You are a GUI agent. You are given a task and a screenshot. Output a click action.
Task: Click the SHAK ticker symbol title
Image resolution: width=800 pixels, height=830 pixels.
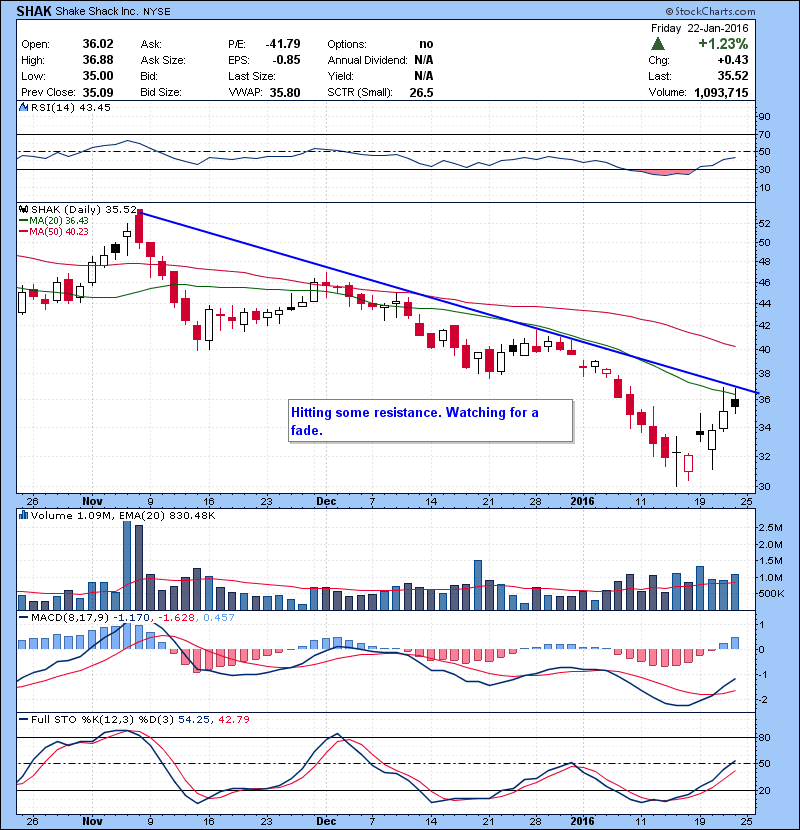coord(34,11)
